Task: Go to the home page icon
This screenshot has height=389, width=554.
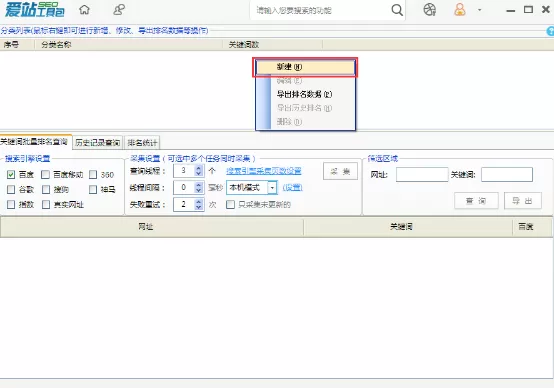Action: coord(84,10)
